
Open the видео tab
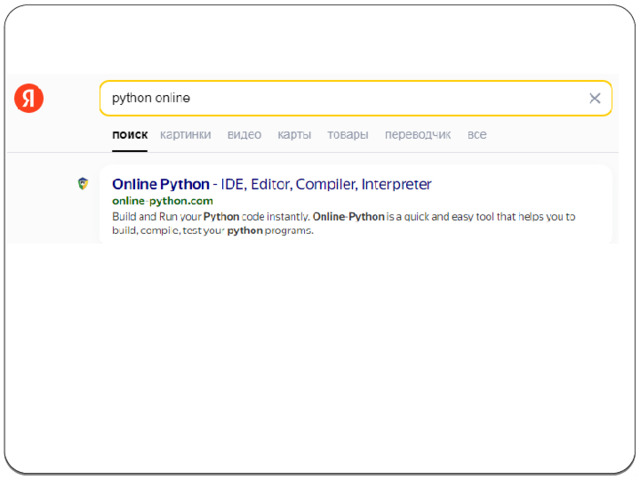[244, 135]
